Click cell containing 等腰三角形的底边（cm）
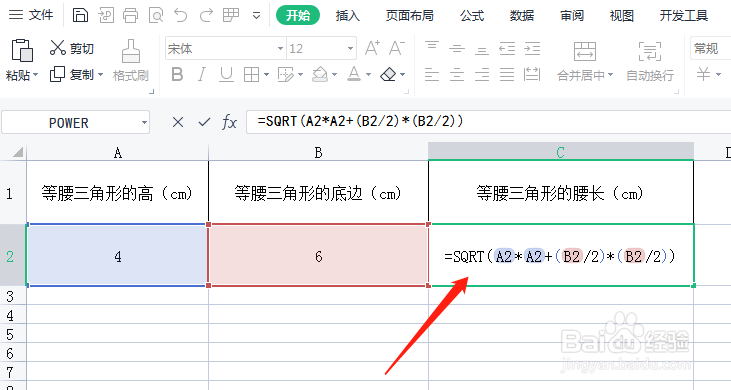 click(x=318, y=193)
